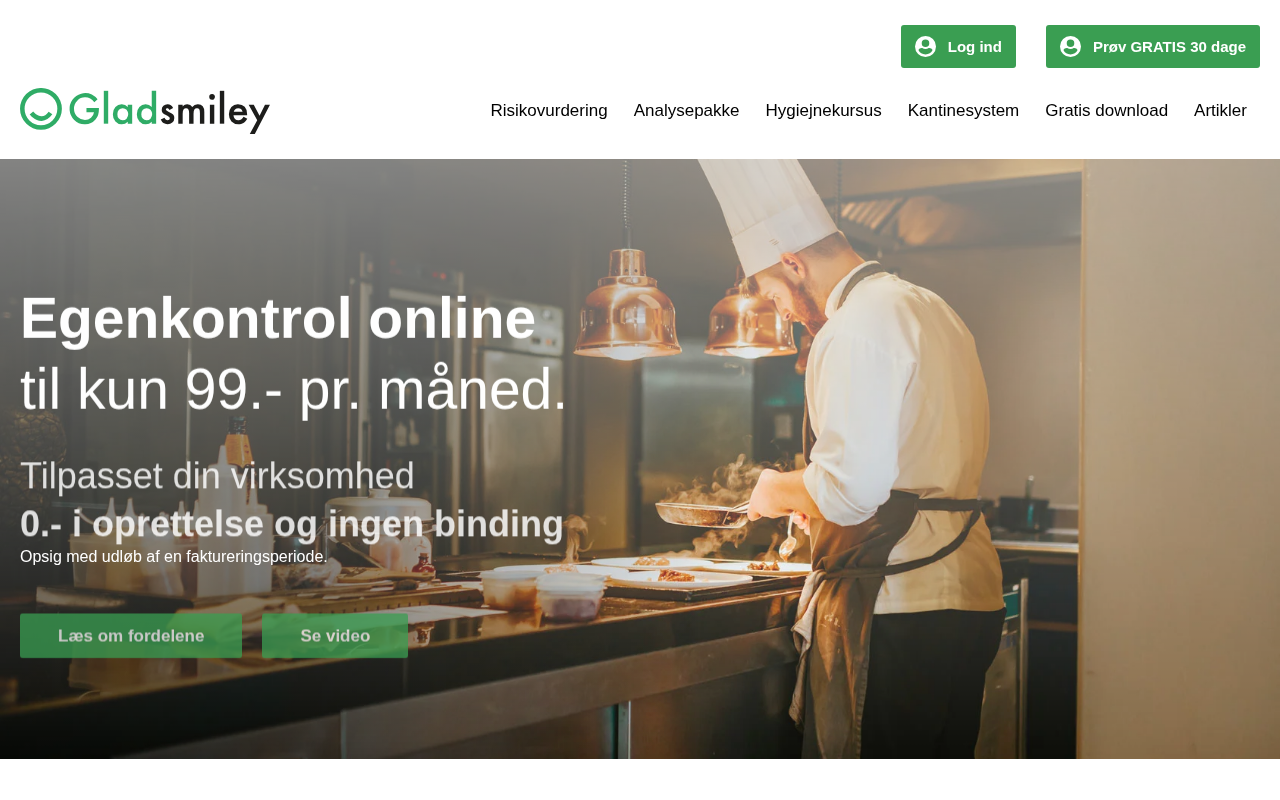Image resolution: width=1280 pixels, height=800 pixels.
Task: Select the Hygiejnekursus menu item
Action: [823, 111]
